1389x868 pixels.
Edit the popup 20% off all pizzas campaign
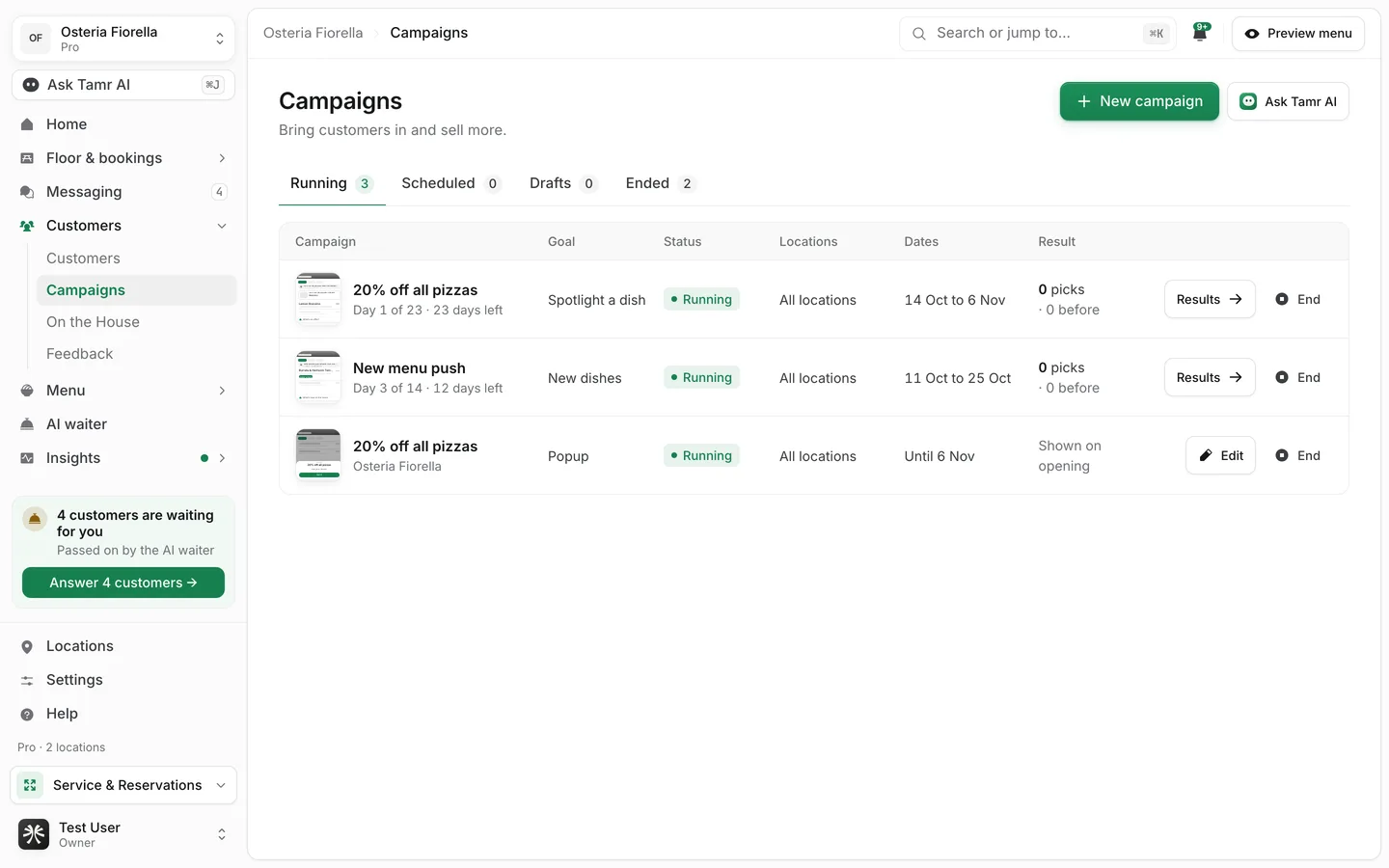(1220, 456)
